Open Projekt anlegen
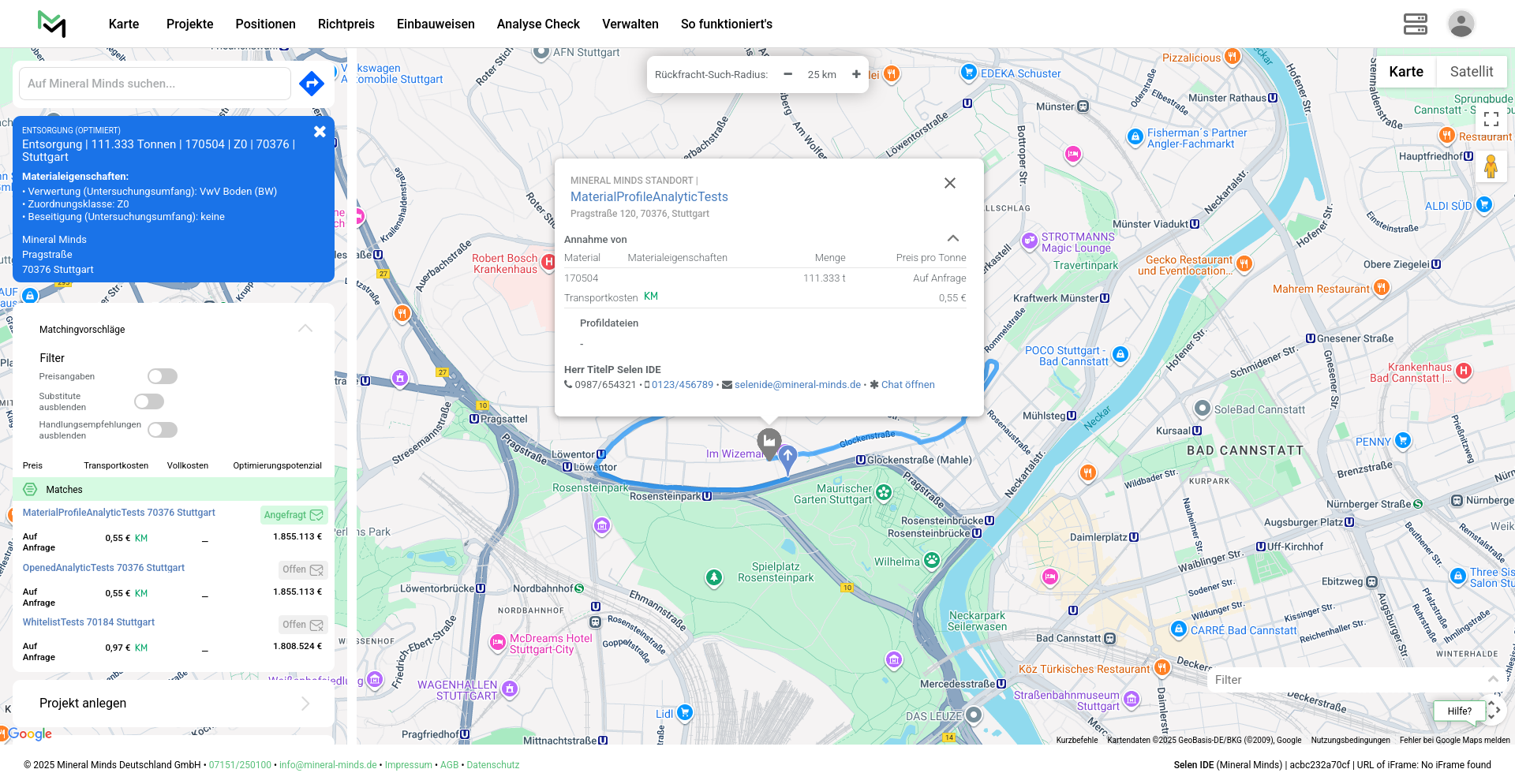 click(174, 703)
